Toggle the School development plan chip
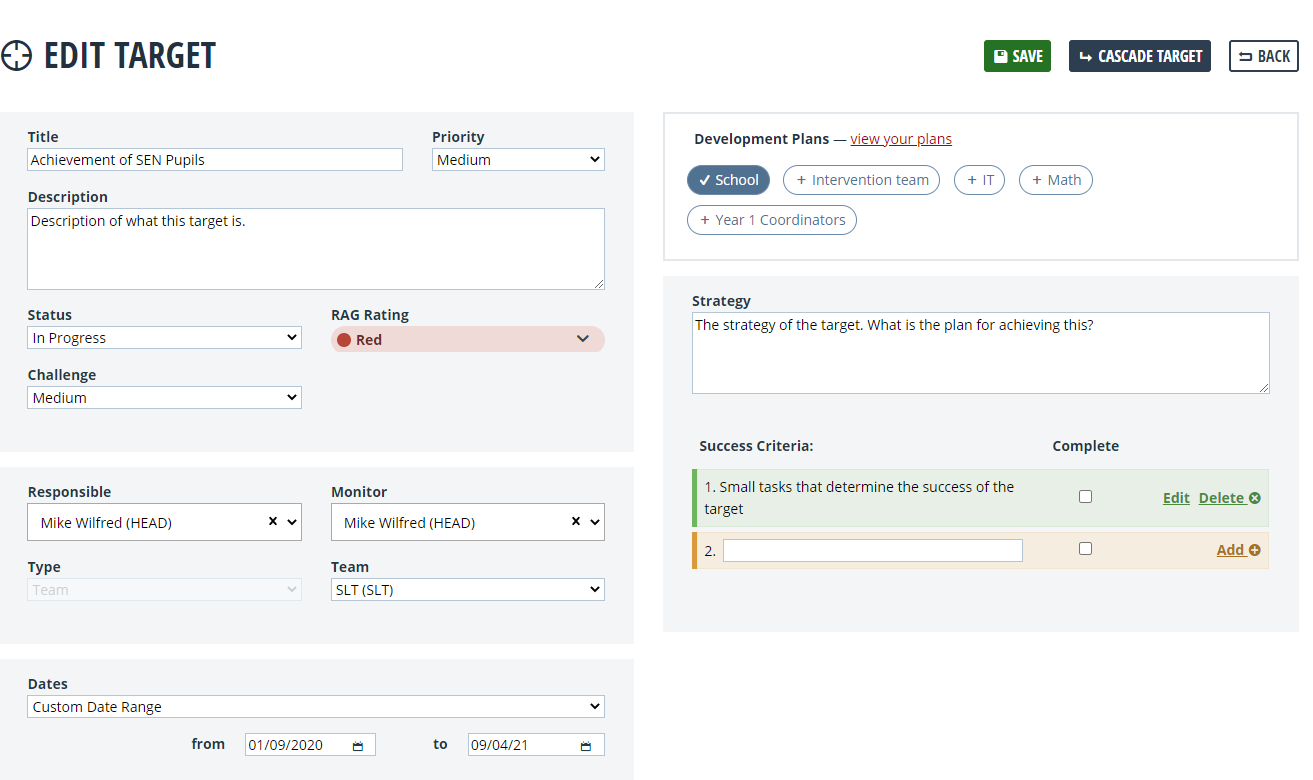 click(x=728, y=180)
